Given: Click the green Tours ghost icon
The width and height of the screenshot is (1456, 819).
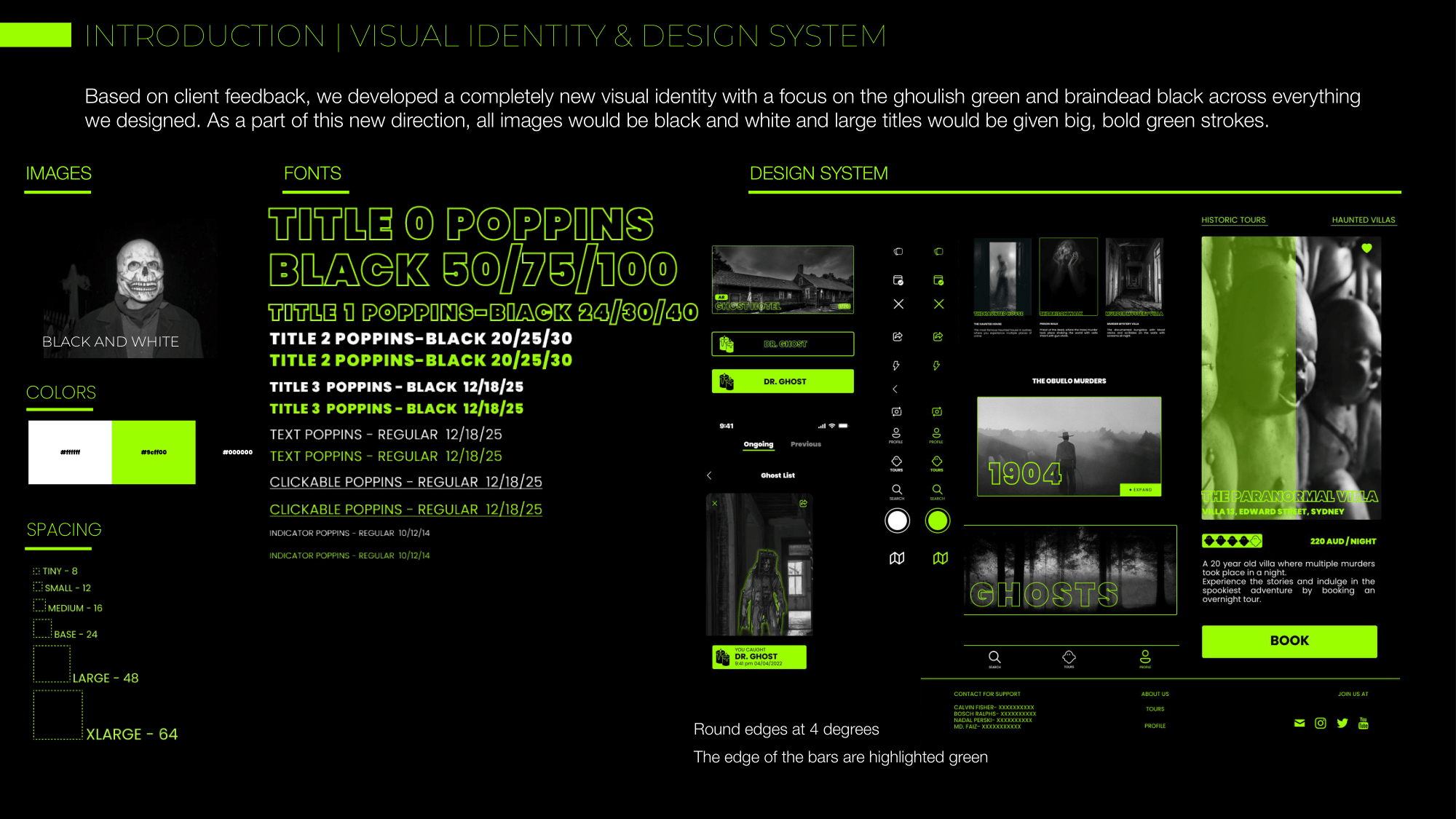Looking at the screenshot, I should click(937, 462).
